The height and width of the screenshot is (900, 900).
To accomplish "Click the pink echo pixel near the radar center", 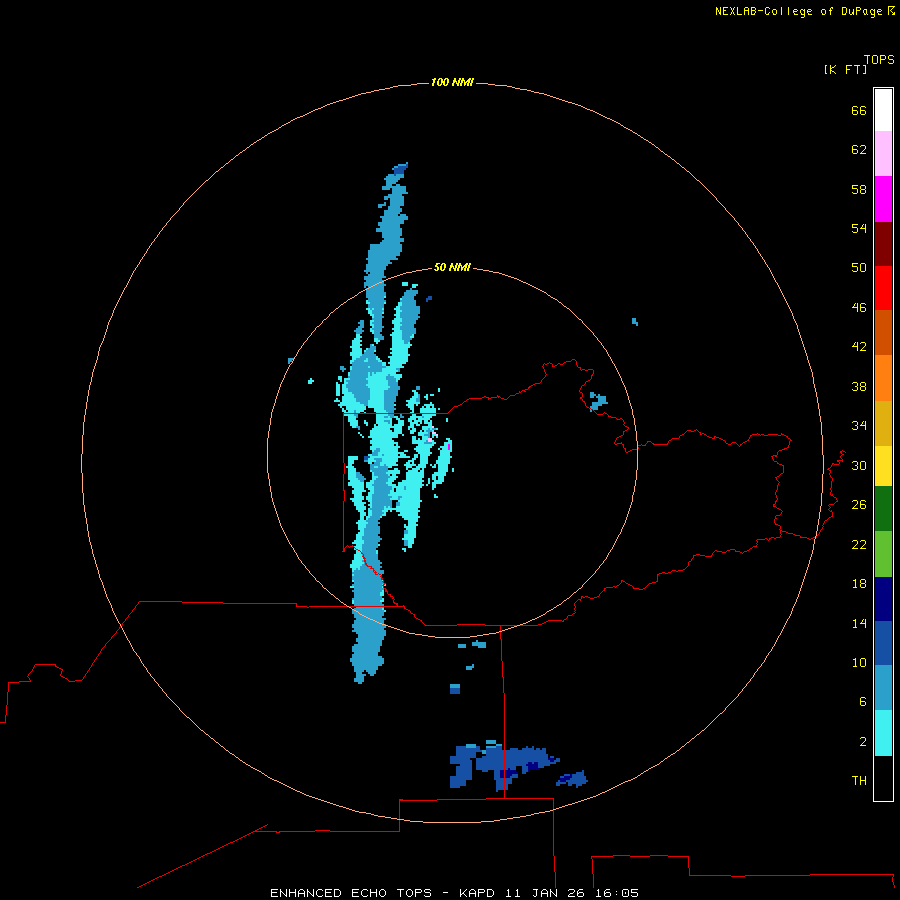I will coord(429,440).
